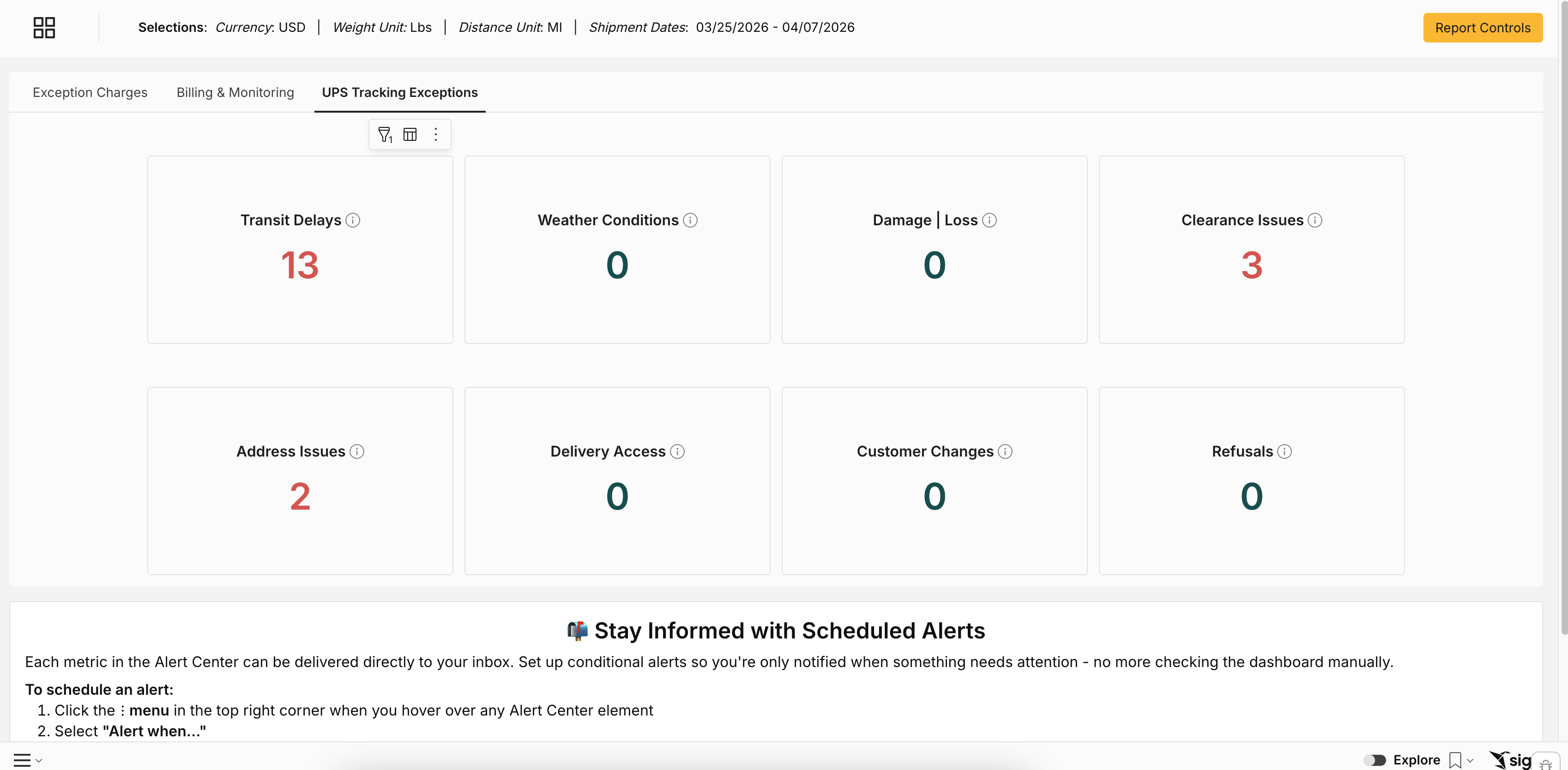Image resolution: width=1568 pixels, height=770 pixels.
Task: Open the hamburger pages menu
Action: [22, 760]
